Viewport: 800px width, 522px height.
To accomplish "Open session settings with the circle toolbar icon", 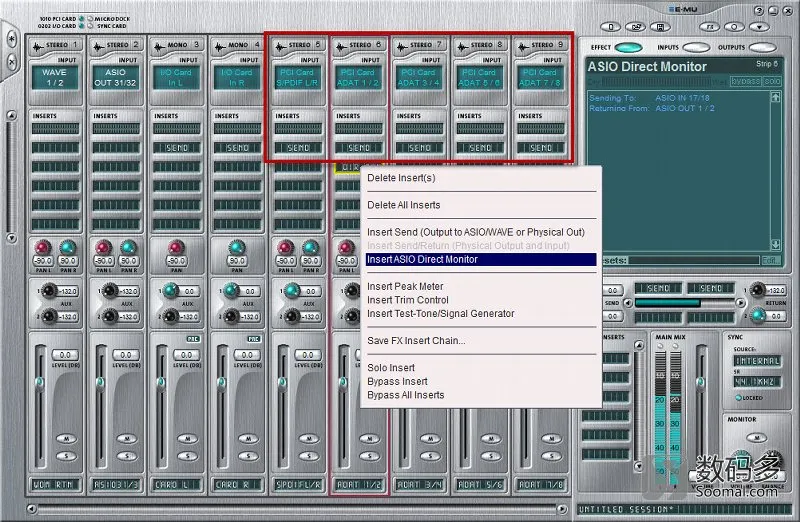I will point(734,27).
